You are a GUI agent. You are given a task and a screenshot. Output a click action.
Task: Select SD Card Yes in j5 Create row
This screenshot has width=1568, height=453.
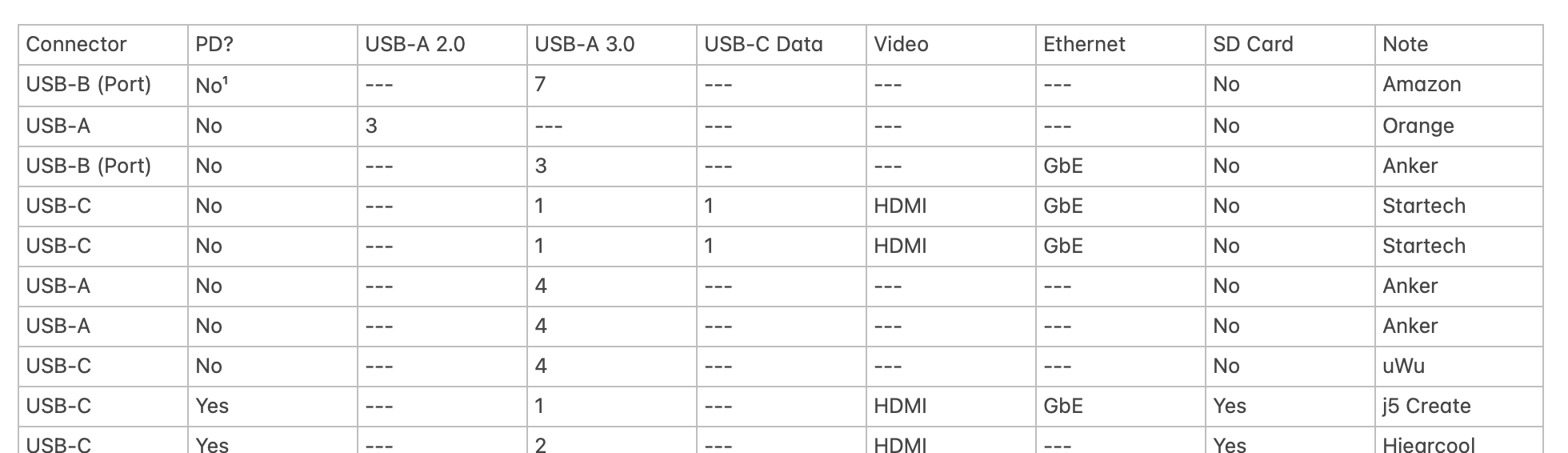pyautogui.click(x=1230, y=406)
